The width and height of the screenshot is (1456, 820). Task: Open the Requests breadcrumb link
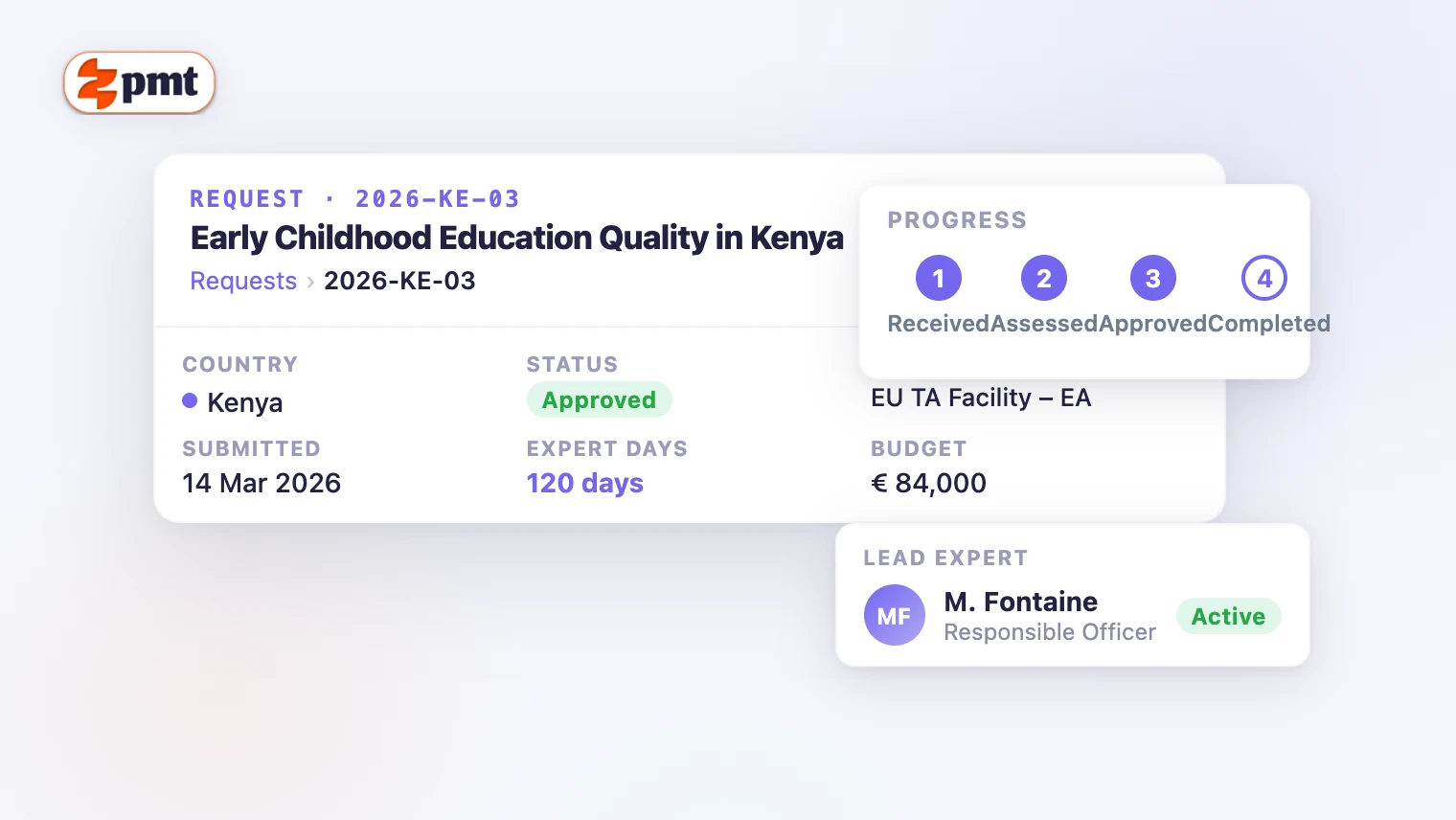(243, 281)
